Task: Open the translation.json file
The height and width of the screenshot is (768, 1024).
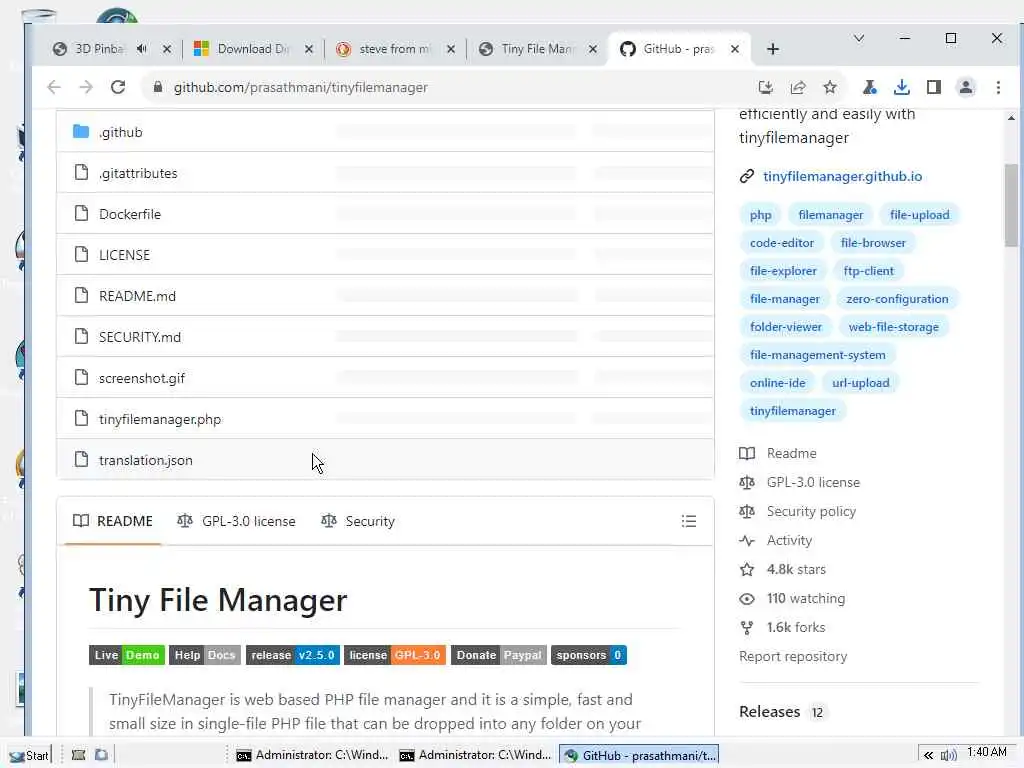Action: (146, 460)
